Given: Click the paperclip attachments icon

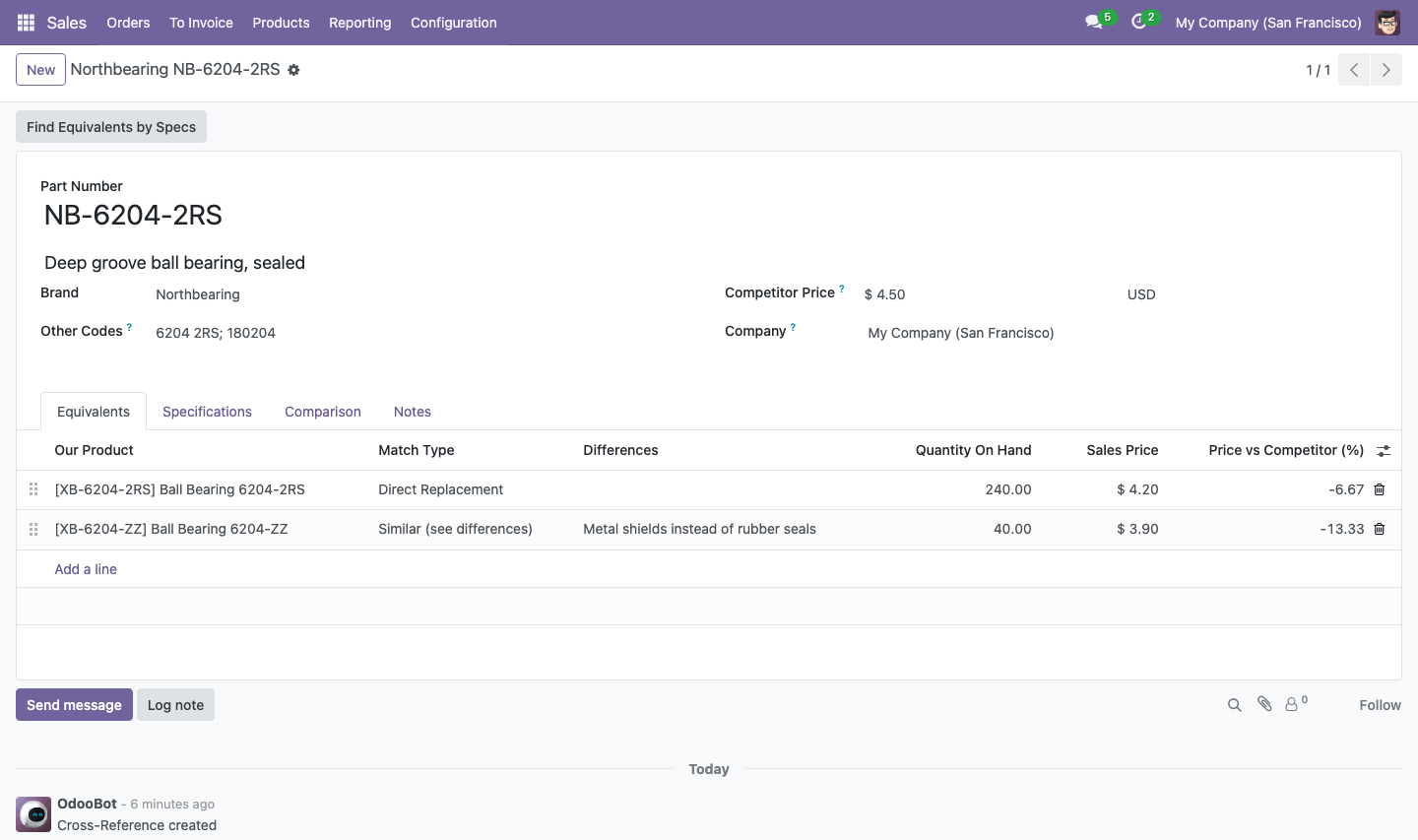Looking at the screenshot, I should click(1264, 704).
